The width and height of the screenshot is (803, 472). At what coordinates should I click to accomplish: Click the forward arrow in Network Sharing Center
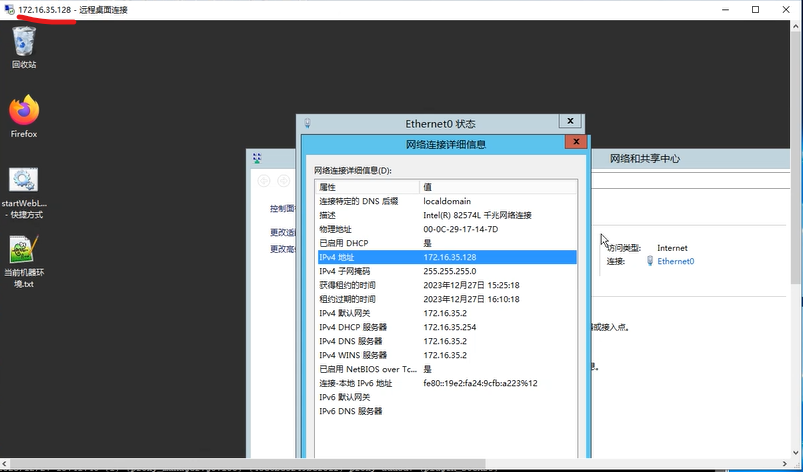click(x=284, y=181)
